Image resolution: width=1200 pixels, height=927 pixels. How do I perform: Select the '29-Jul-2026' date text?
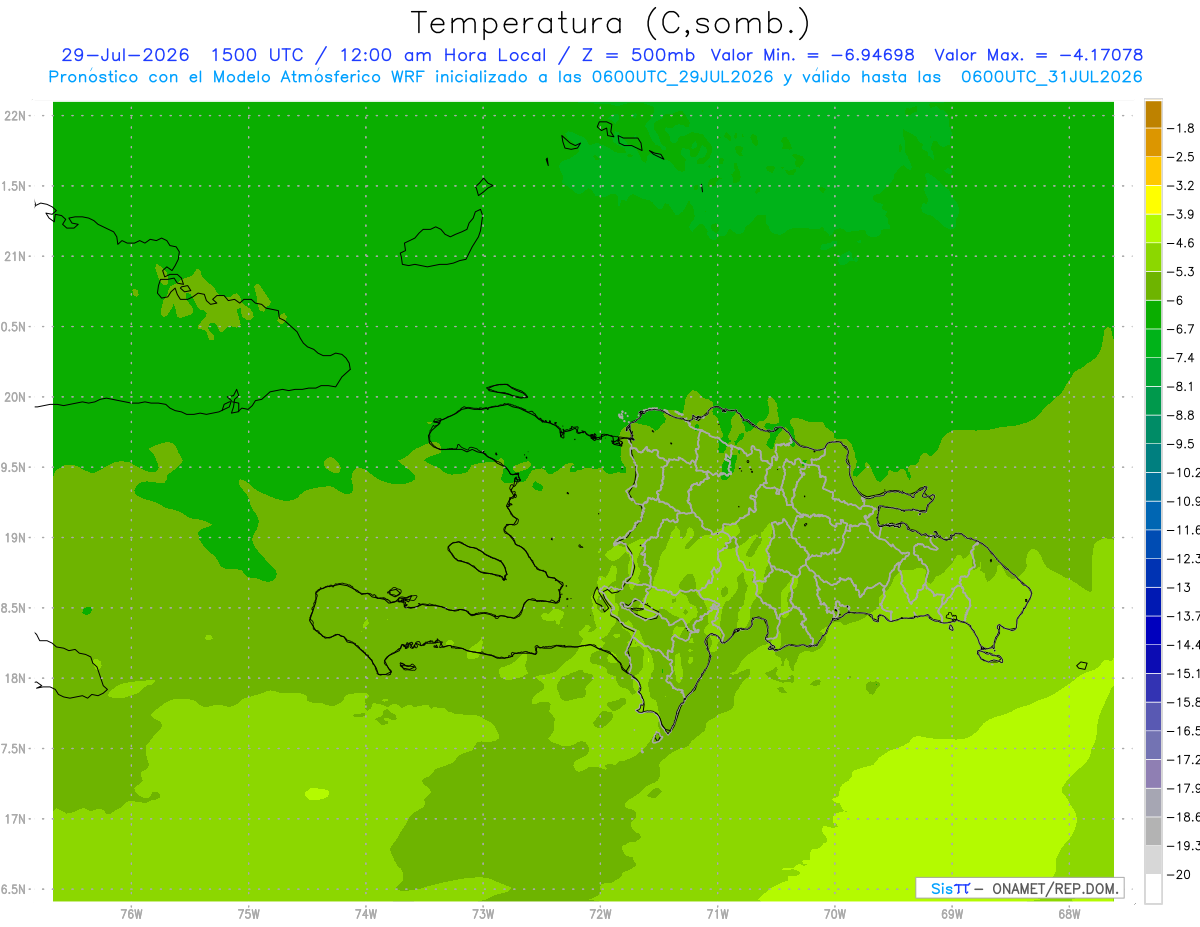125,55
